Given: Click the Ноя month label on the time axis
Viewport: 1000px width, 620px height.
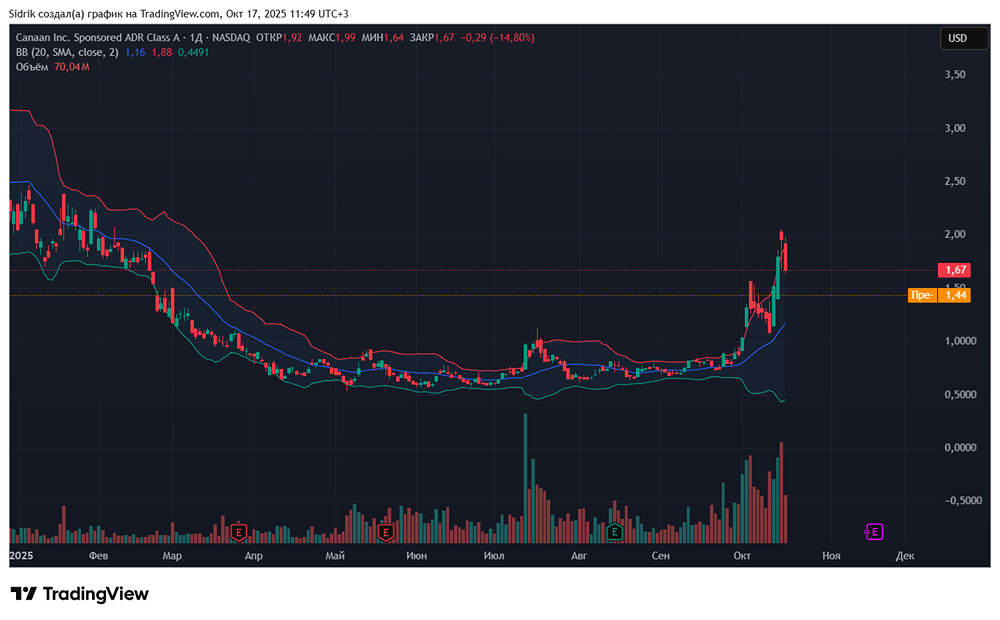Looking at the screenshot, I should [x=831, y=556].
